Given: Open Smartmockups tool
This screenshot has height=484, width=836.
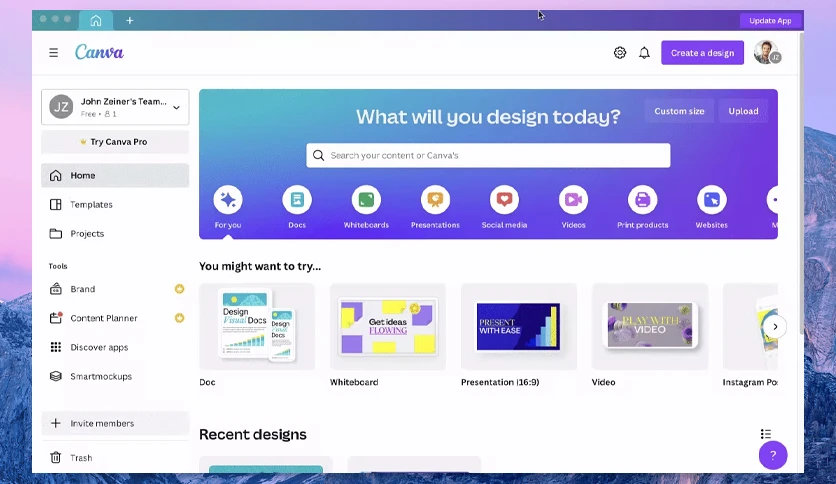Looking at the screenshot, I should [115, 376].
